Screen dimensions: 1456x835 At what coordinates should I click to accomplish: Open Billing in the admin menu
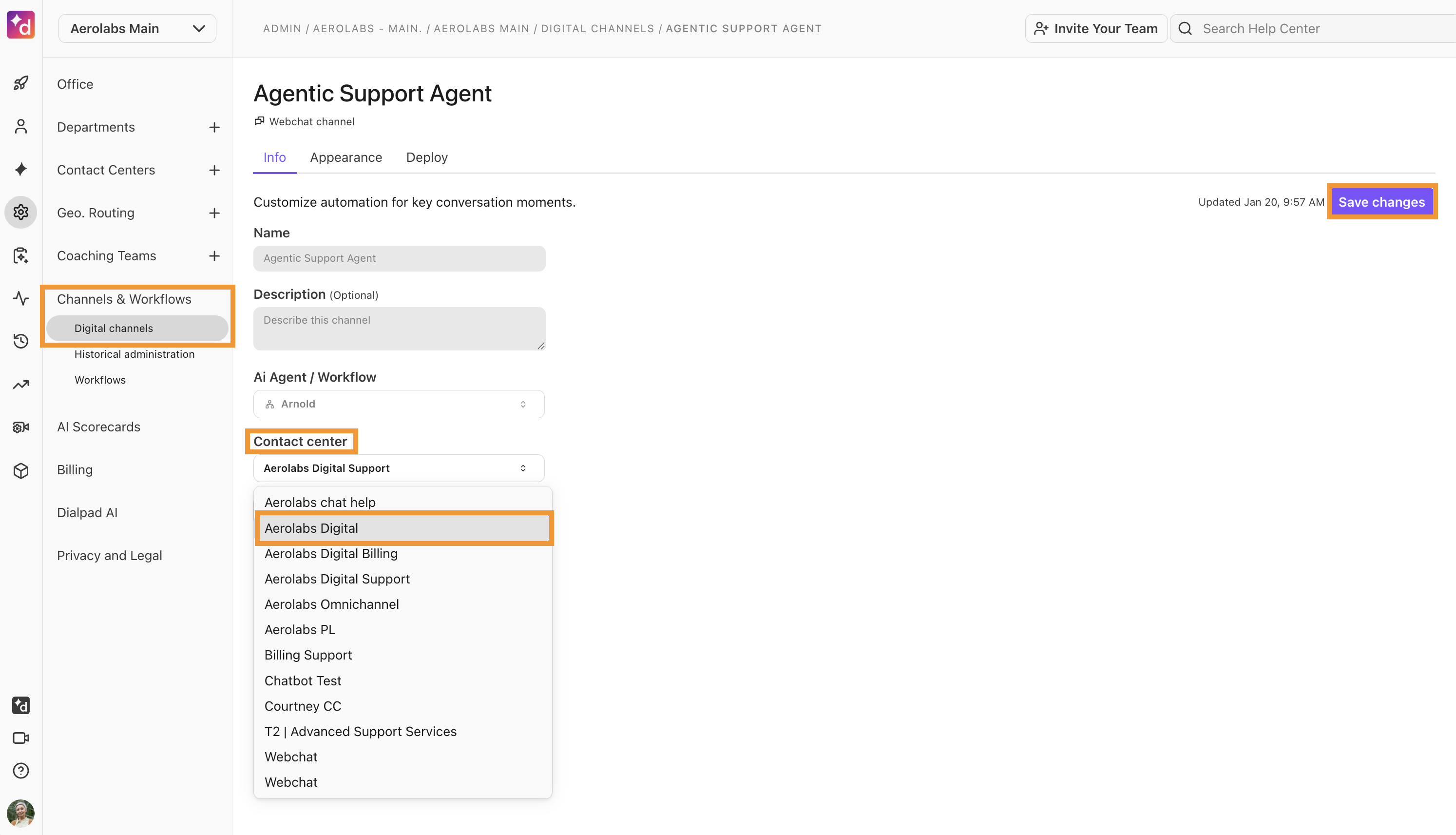click(75, 470)
